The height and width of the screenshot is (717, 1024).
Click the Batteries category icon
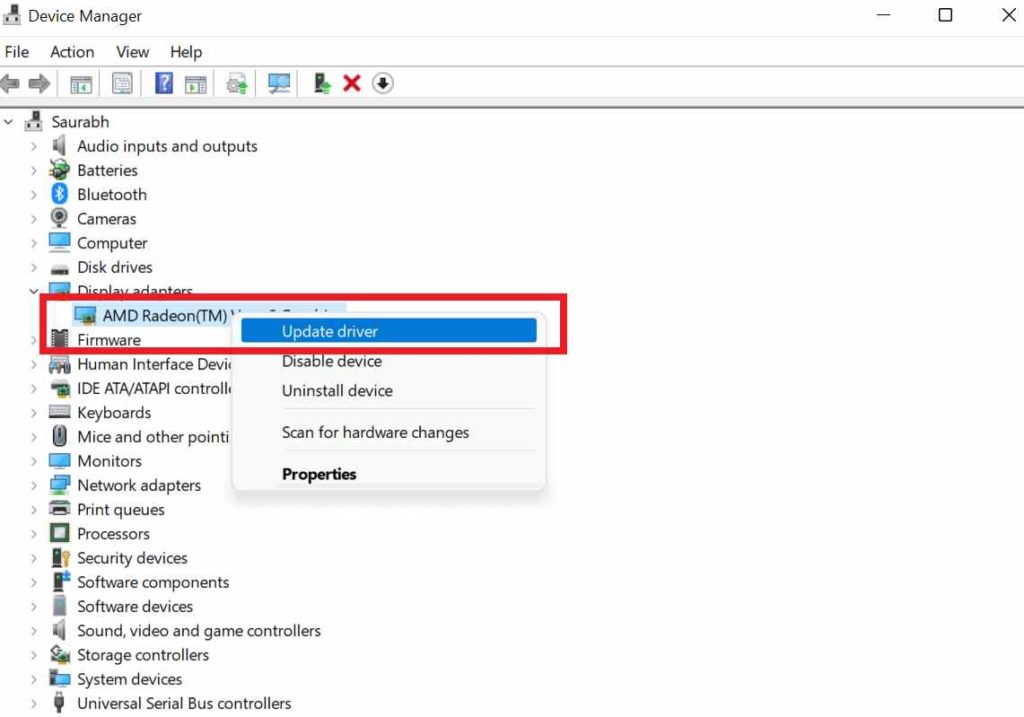point(59,170)
